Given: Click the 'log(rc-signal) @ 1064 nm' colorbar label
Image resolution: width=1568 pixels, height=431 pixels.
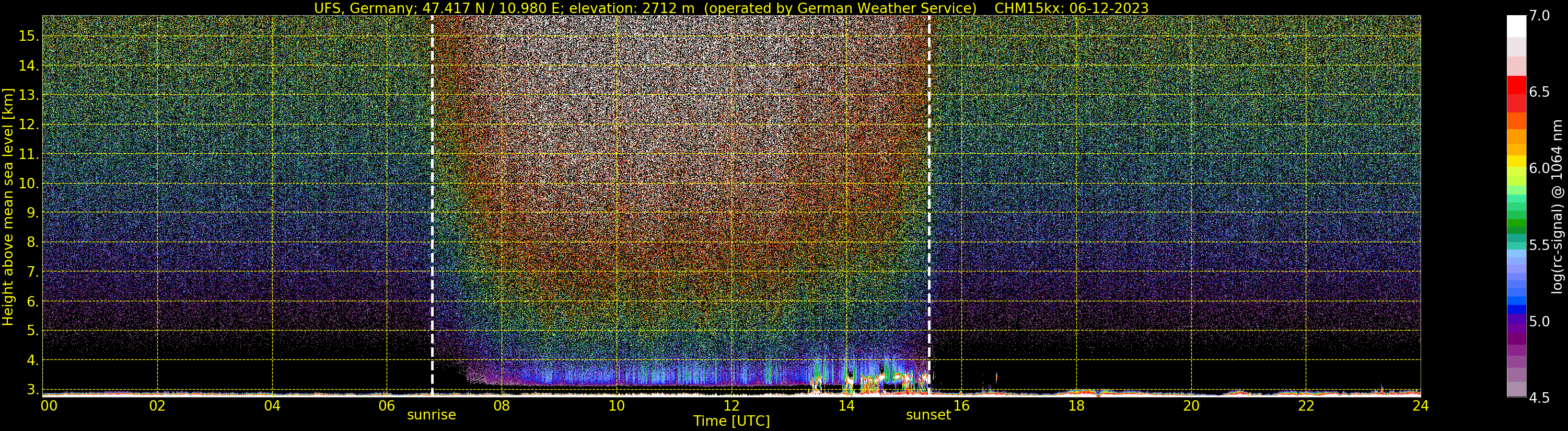Looking at the screenshot, I should 1557,206.
